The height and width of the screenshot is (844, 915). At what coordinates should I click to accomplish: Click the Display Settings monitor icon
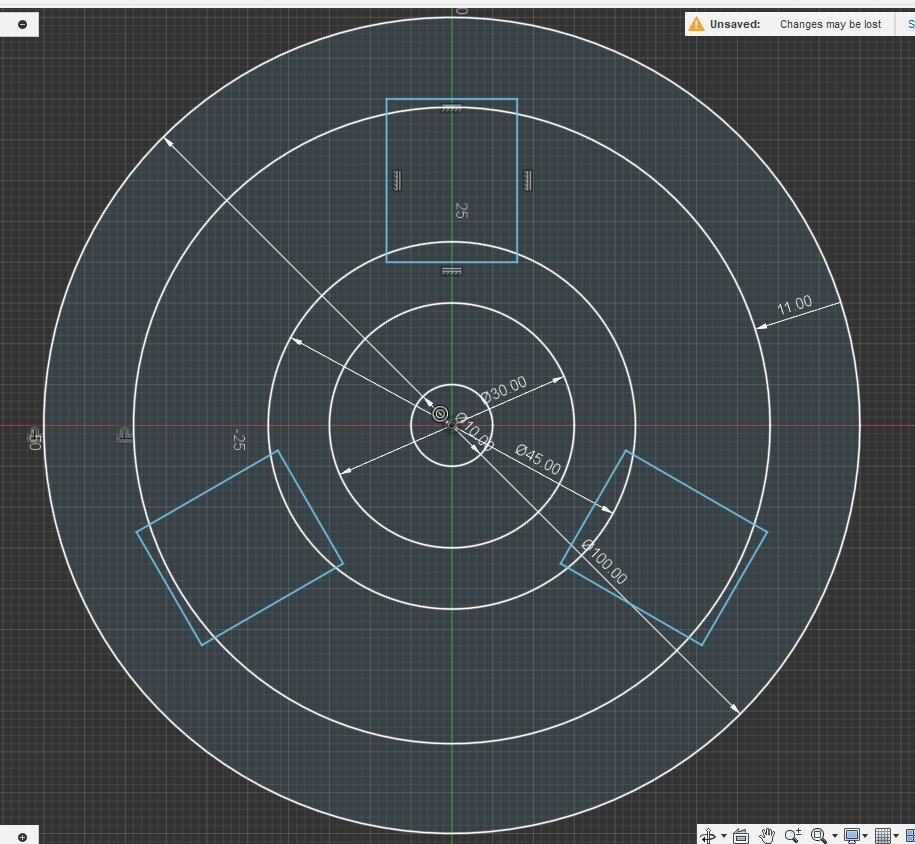coord(852,836)
